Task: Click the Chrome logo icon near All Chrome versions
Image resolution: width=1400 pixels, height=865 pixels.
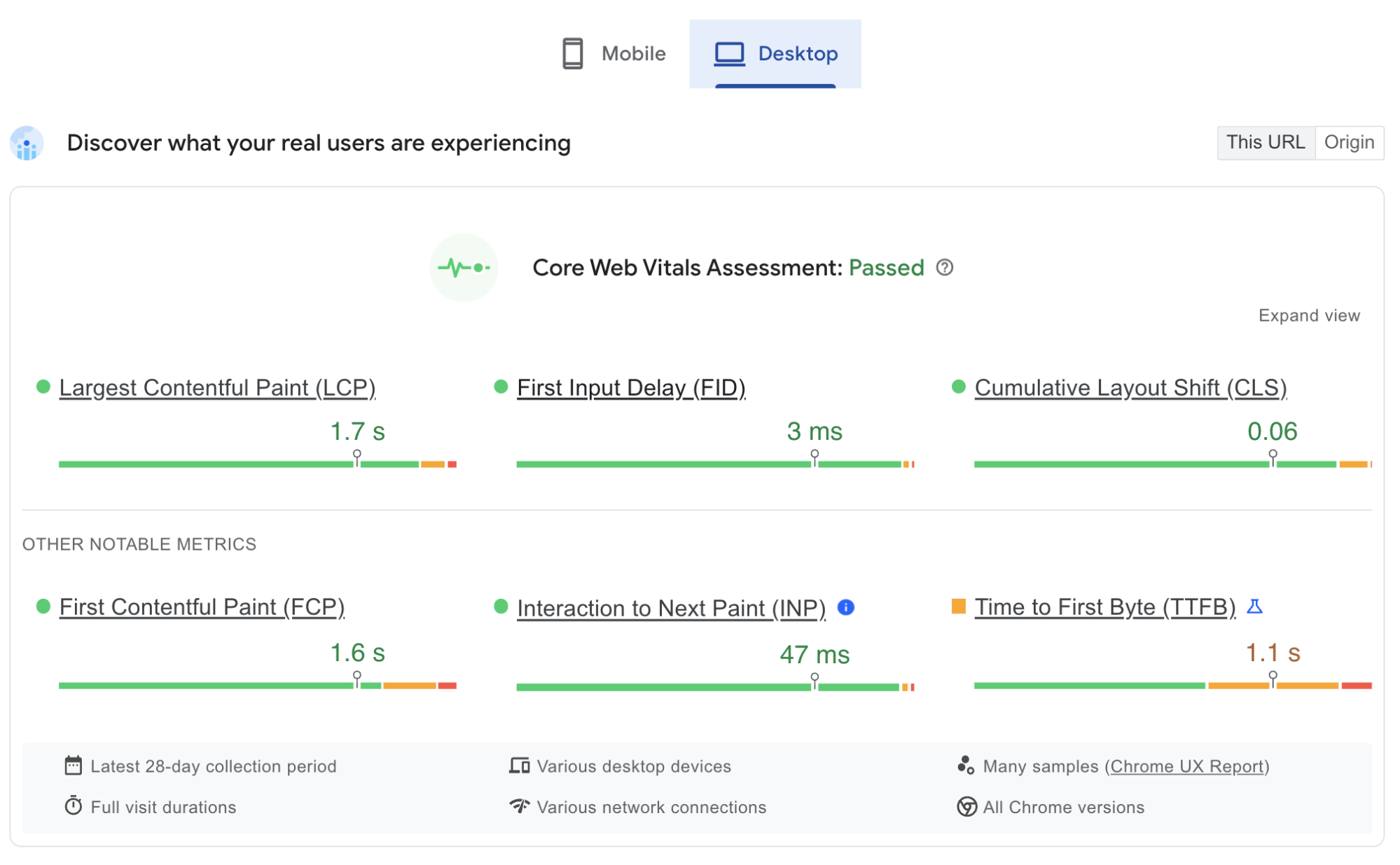Action: click(x=966, y=807)
